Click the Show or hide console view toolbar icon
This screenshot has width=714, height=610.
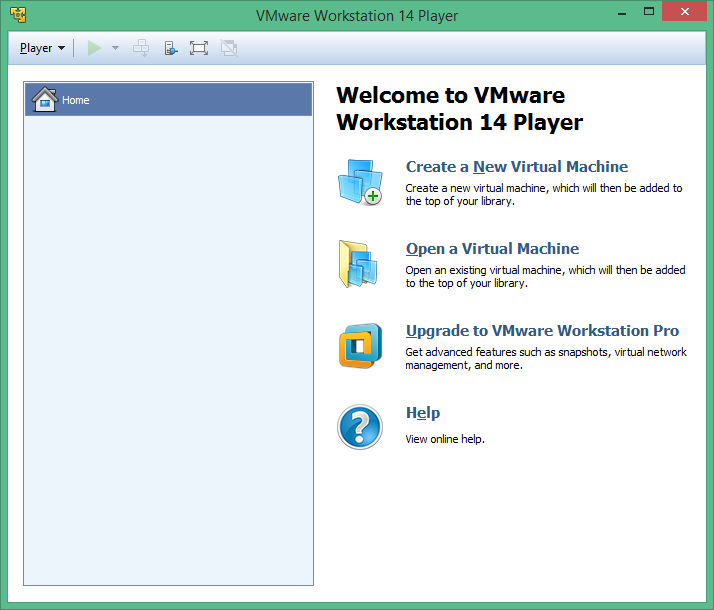coord(171,48)
